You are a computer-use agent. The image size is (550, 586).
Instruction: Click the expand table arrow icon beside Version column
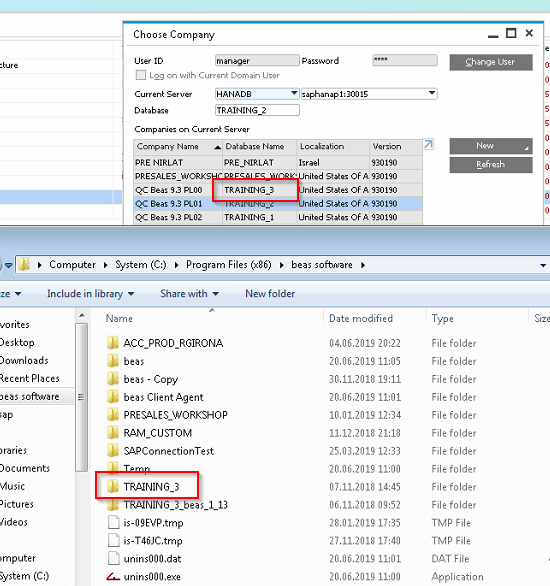pos(428,144)
